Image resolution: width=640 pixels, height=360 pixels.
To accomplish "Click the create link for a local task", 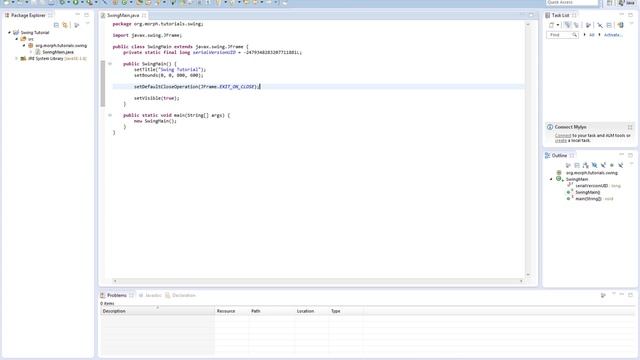I will [x=561, y=140].
